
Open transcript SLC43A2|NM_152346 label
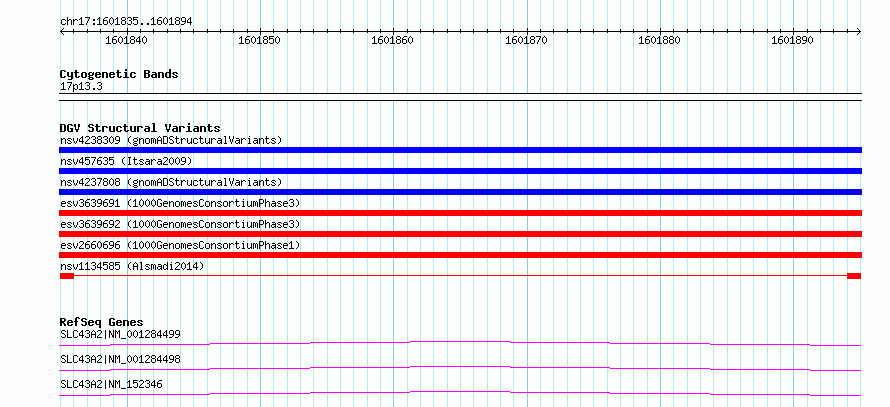[111, 385]
